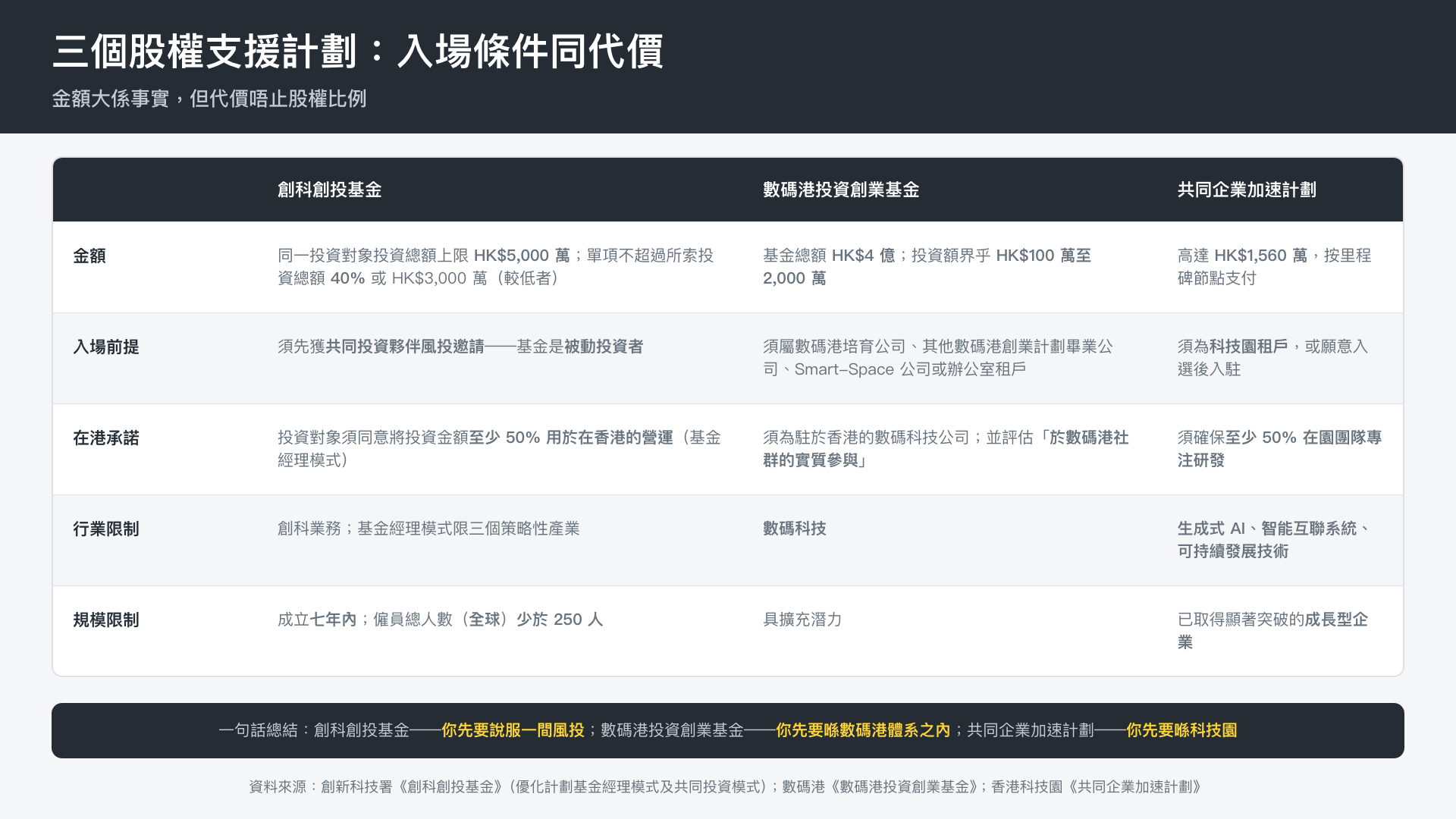Select the column header 數碼港投資創業基金
Image resolution: width=1456 pixels, height=819 pixels.
tap(841, 190)
